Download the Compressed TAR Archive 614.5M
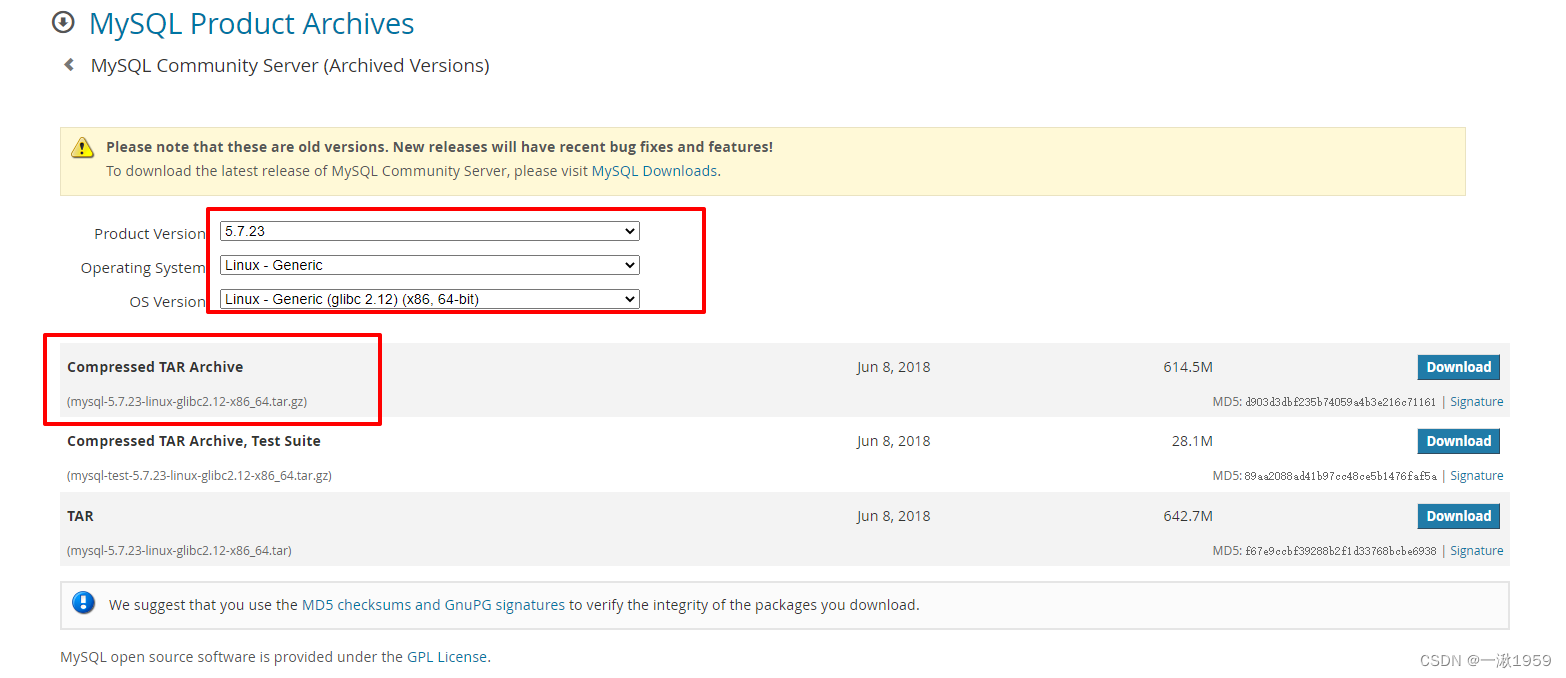Image resolution: width=1566 pixels, height=678 pixels. coord(1458,367)
